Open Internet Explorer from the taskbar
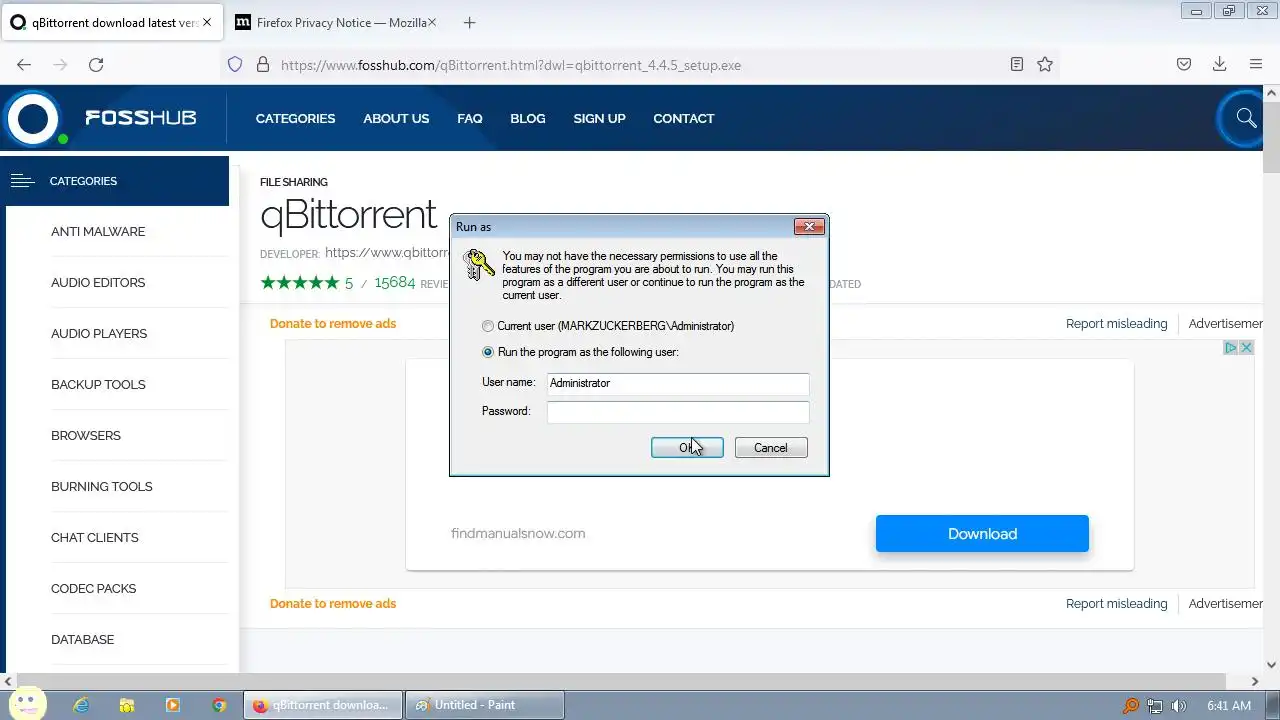This screenshot has width=1280, height=720. 81,705
